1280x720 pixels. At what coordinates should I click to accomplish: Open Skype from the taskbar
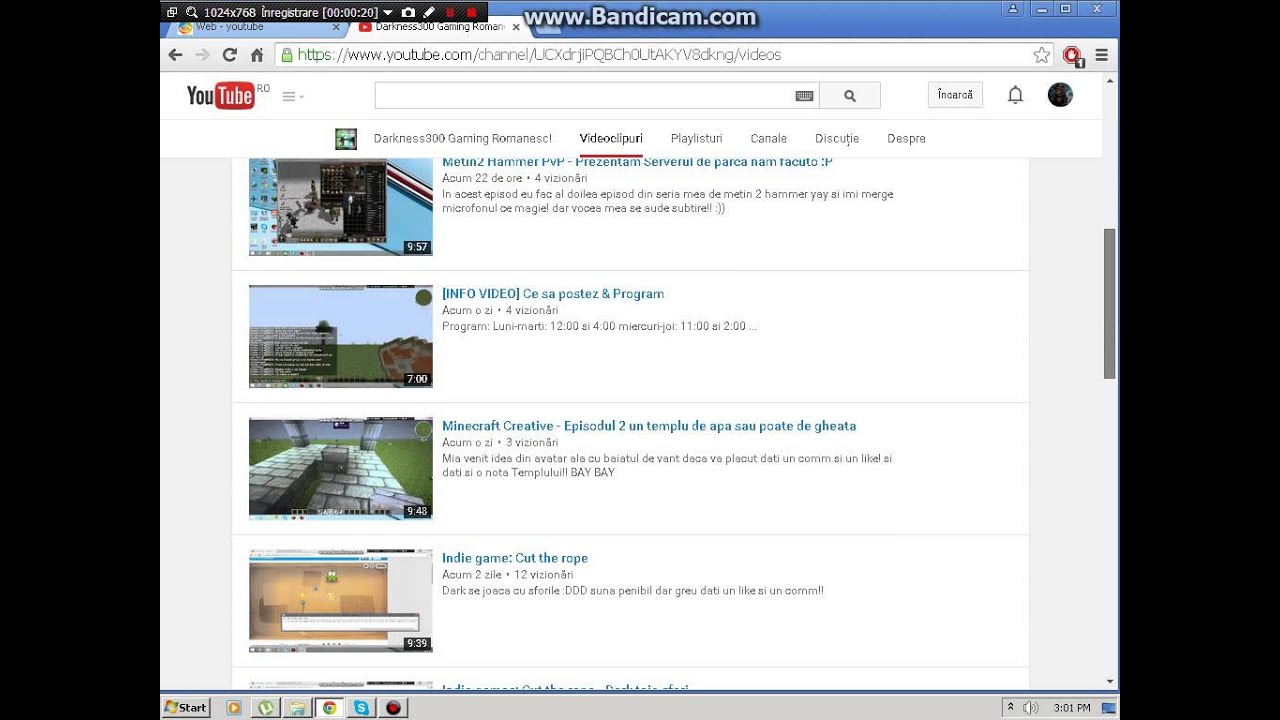[361, 707]
